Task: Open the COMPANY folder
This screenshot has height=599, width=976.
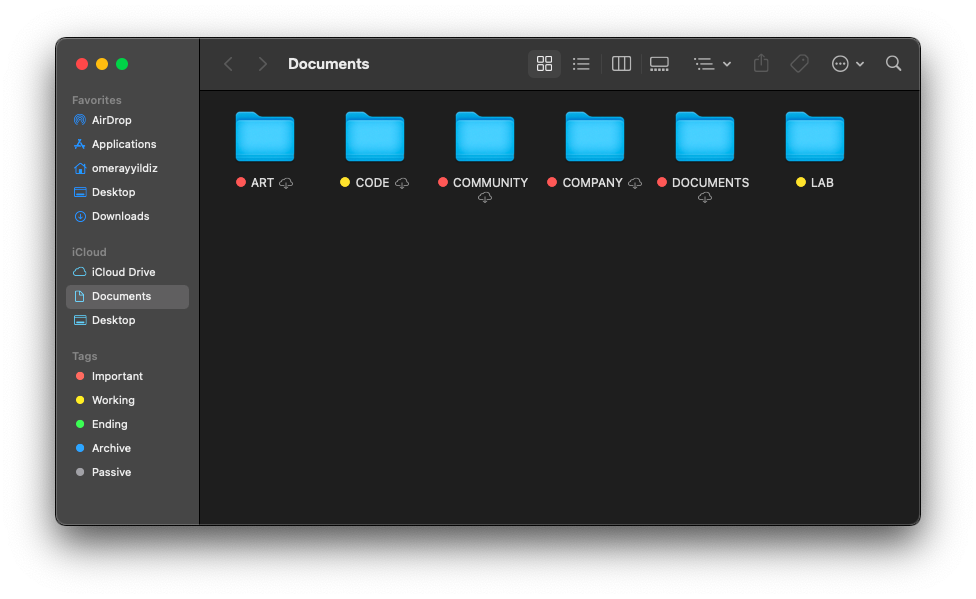Action: click(x=594, y=136)
